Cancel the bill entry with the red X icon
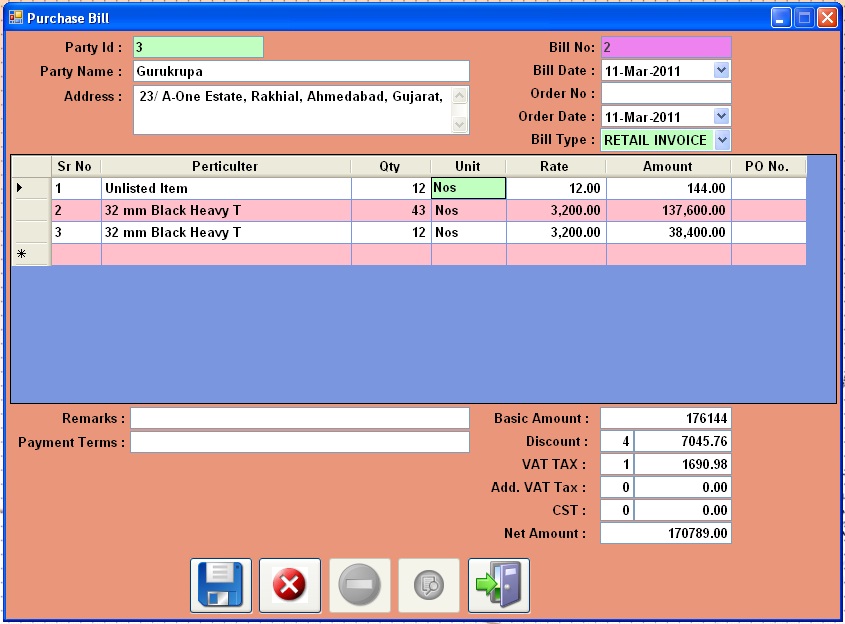Viewport: 845px width, 624px height. [289, 585]
